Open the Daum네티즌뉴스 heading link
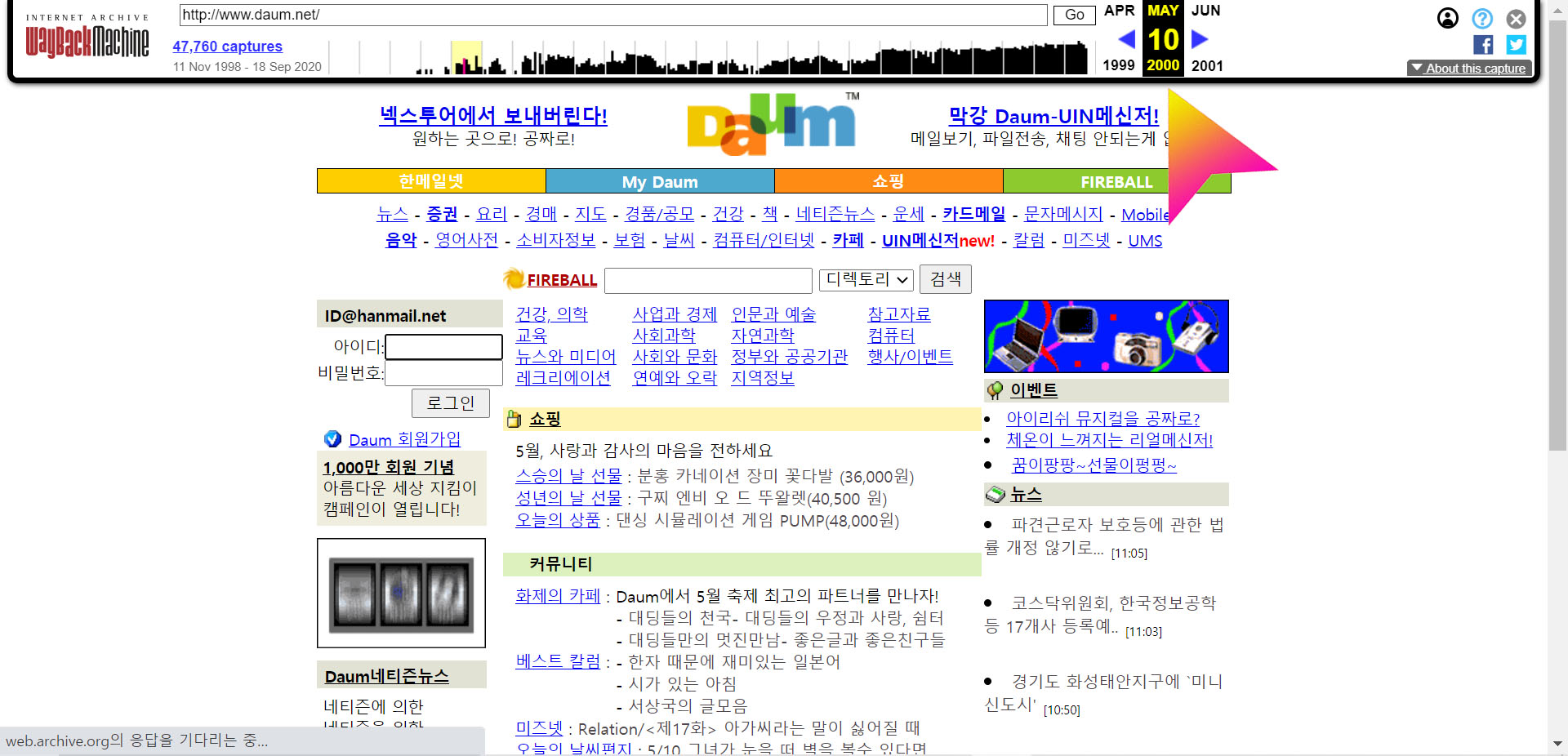Screen dimensions: 1568x756 coord(387,676)
